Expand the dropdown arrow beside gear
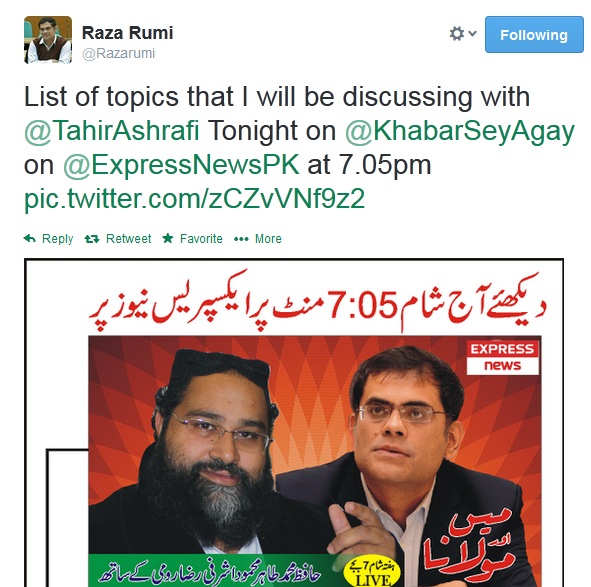Image resolution: width=591 pixels, height=587 pixels. 472,34
